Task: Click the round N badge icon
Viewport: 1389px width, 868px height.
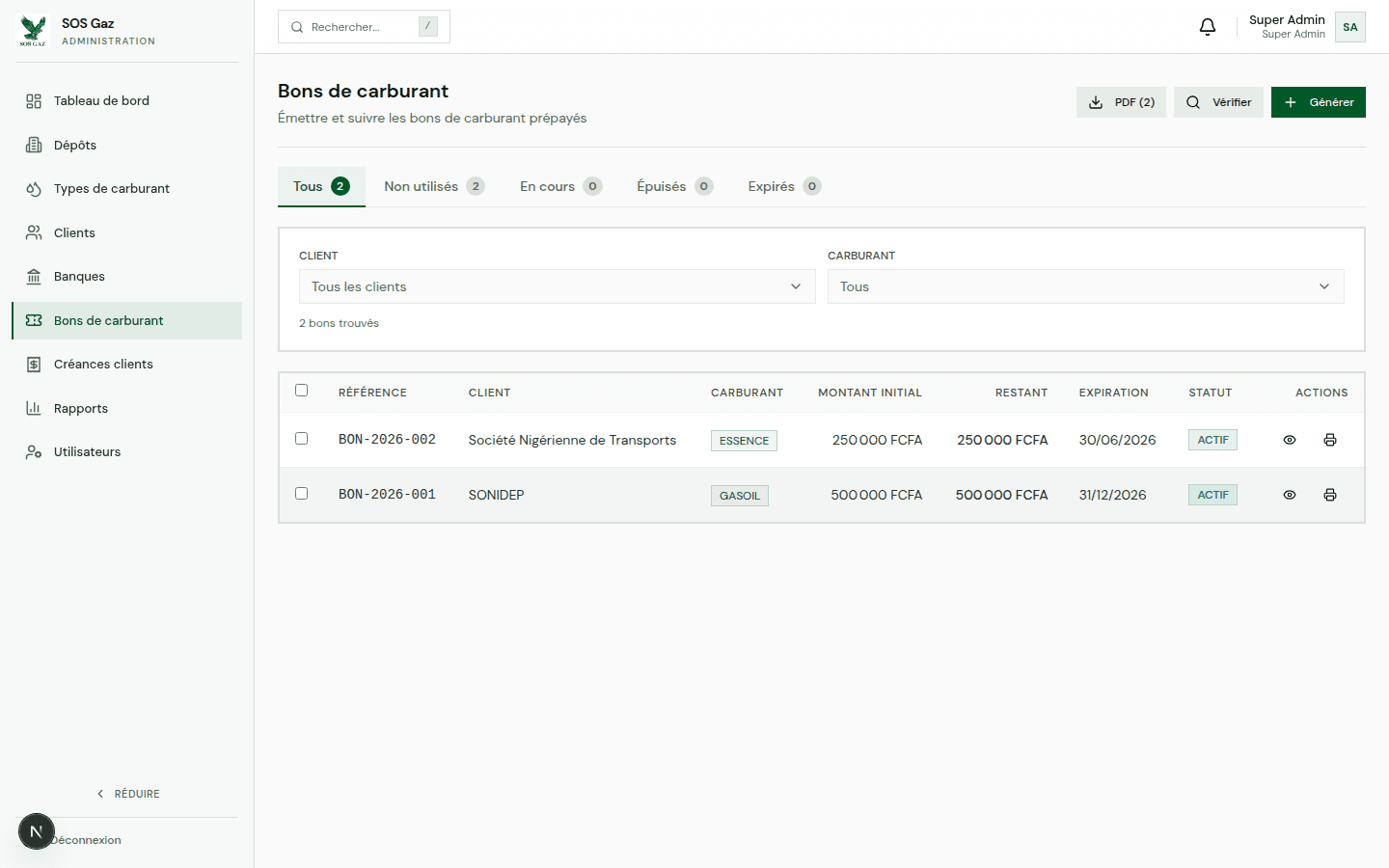Action: (x=37, y=831)
